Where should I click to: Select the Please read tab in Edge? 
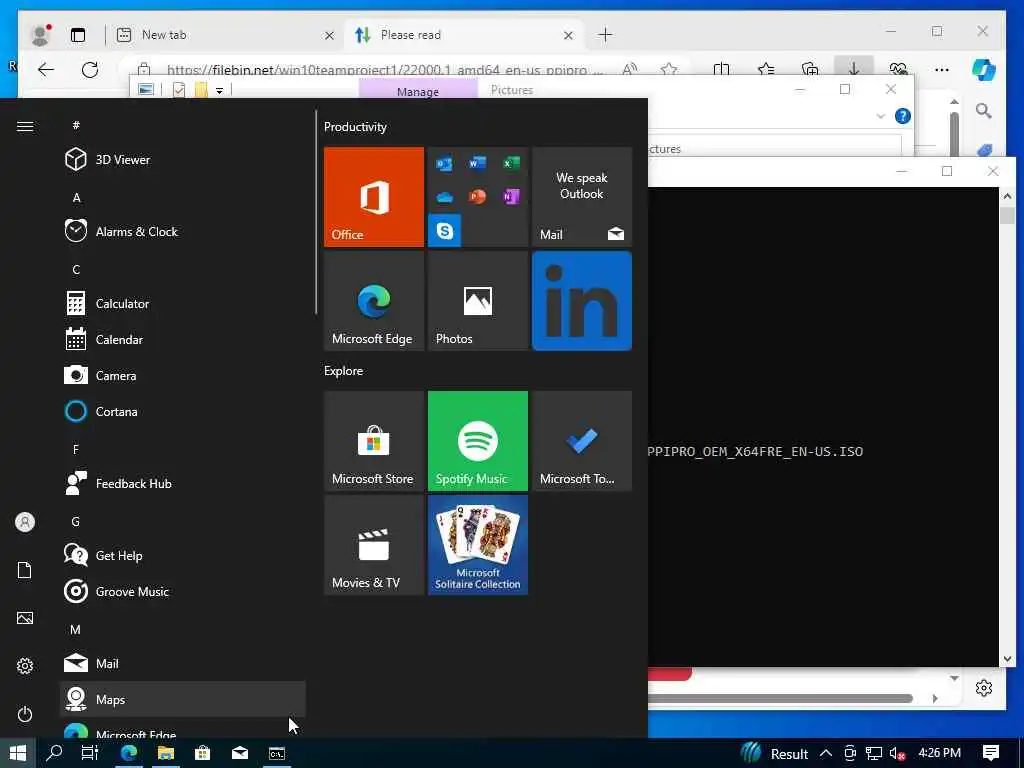(x=464, y=35)
